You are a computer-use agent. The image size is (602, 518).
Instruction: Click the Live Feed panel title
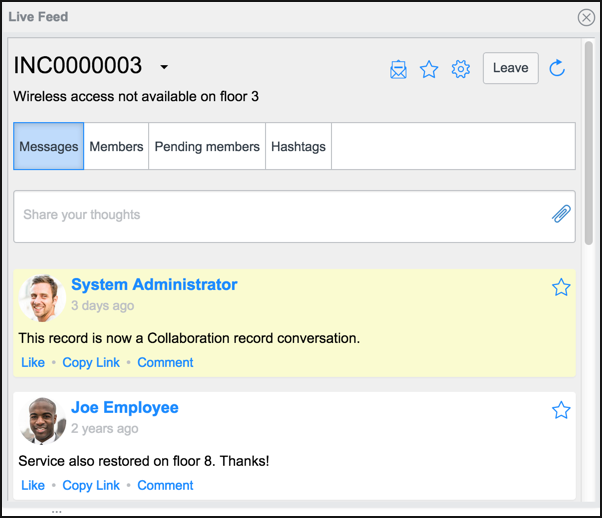pyautogui.click(x=38, y=17)
